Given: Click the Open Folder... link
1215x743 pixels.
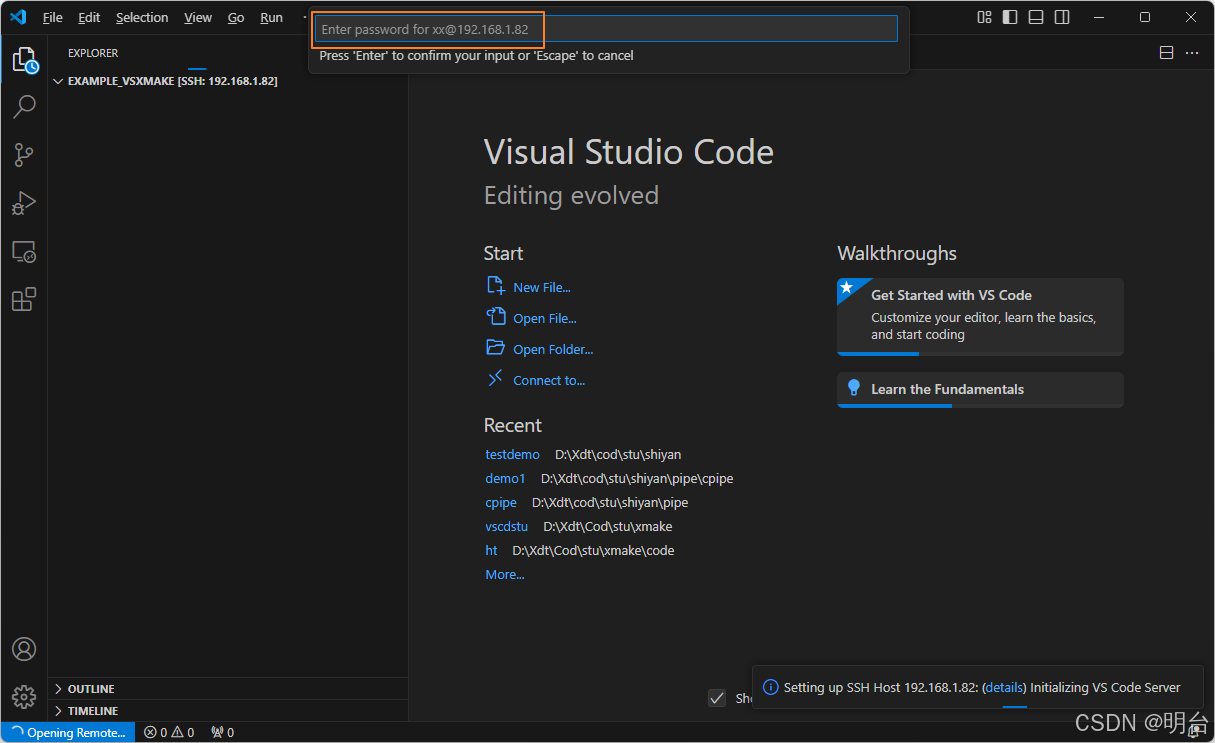Looking at the screenshot, I should pos(553,349).
